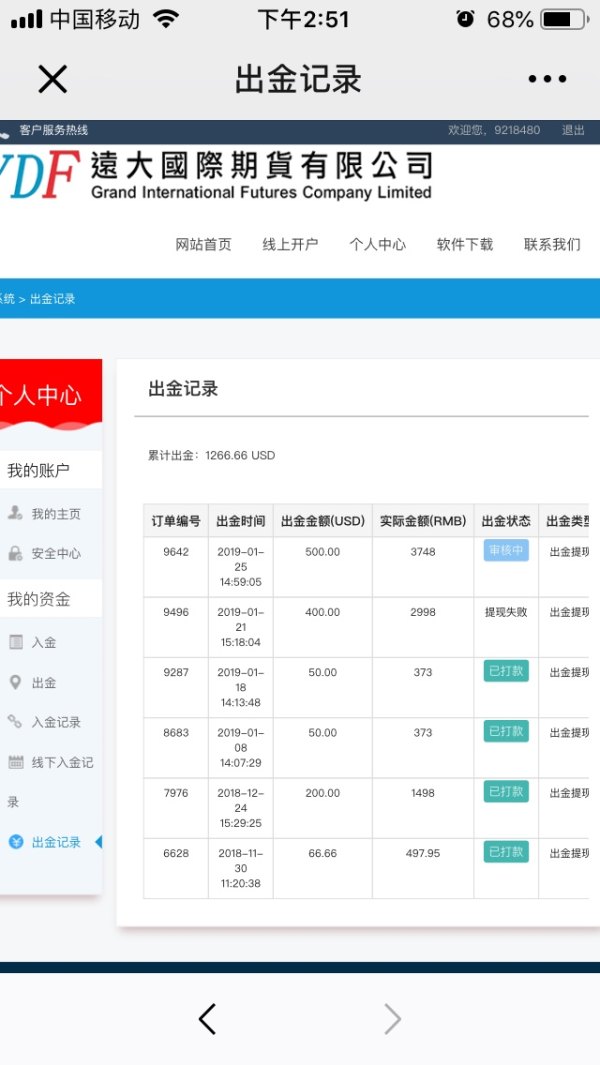
Task: Click the 线下入金记录 calendar icon
Action: tap(15, 762)
